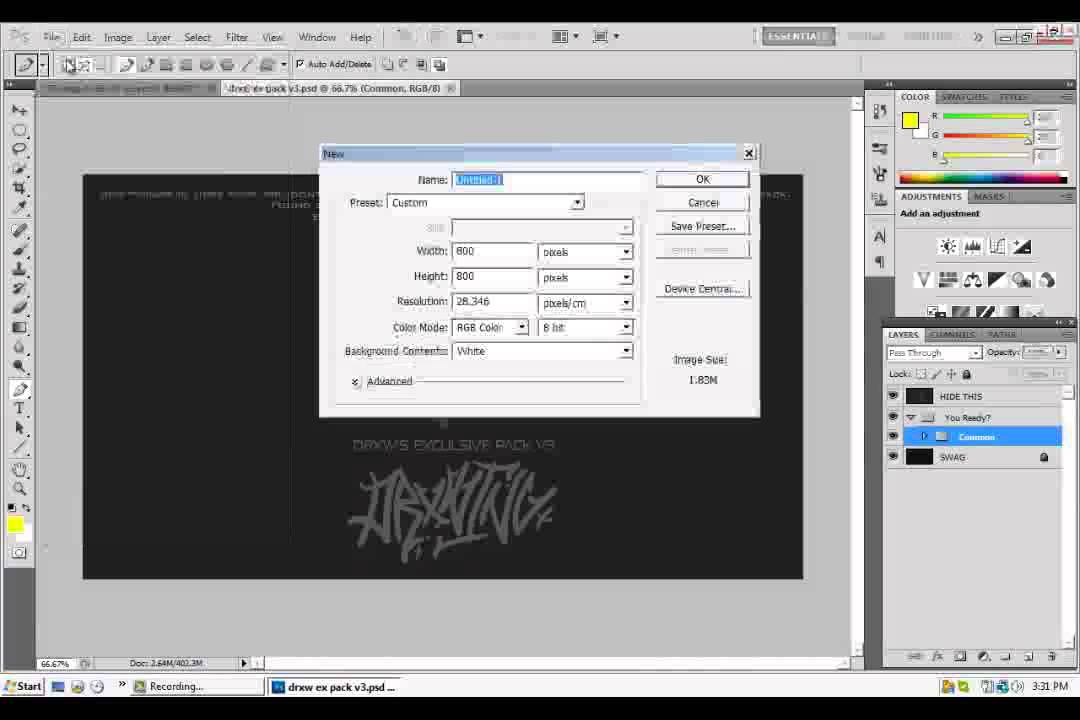Toggle Auto Add/Delete checkbox
The image size is (1080, 720).
point(300,64)
